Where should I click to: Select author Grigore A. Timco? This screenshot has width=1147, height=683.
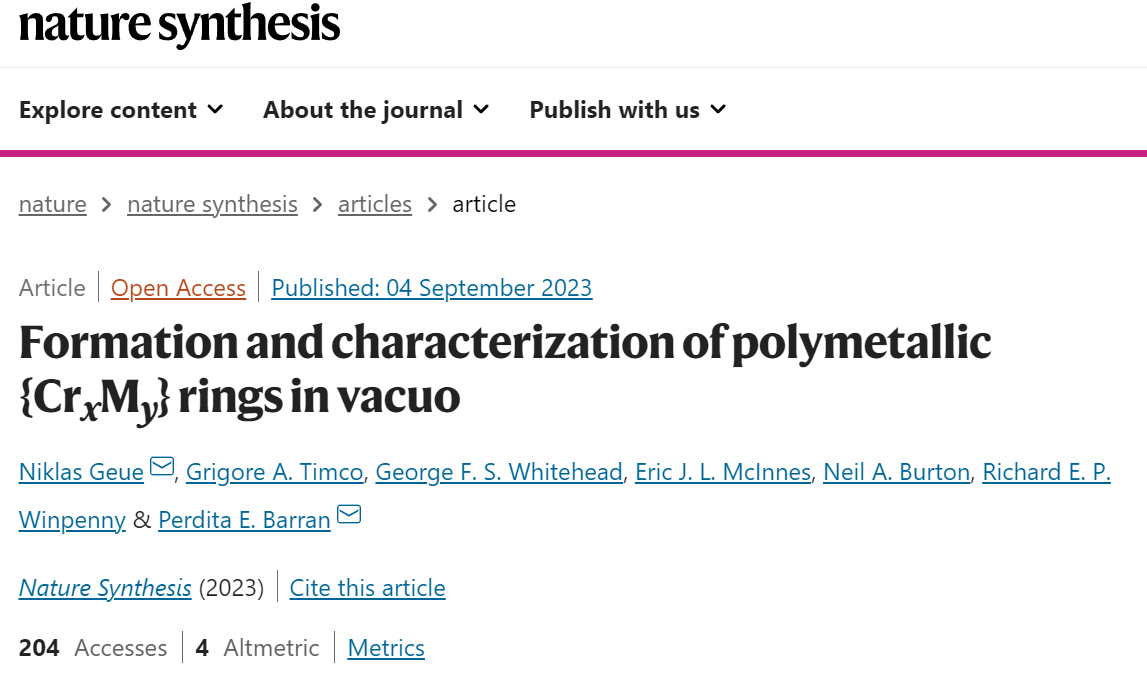click(x=274, y=472)
